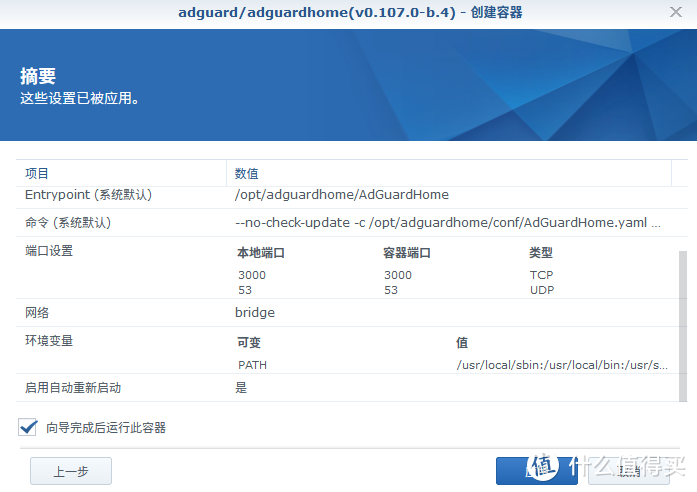Screen dimensions: 697x492
Task: Click the 'bridge' network value
Action: click(x=255, y=313)
